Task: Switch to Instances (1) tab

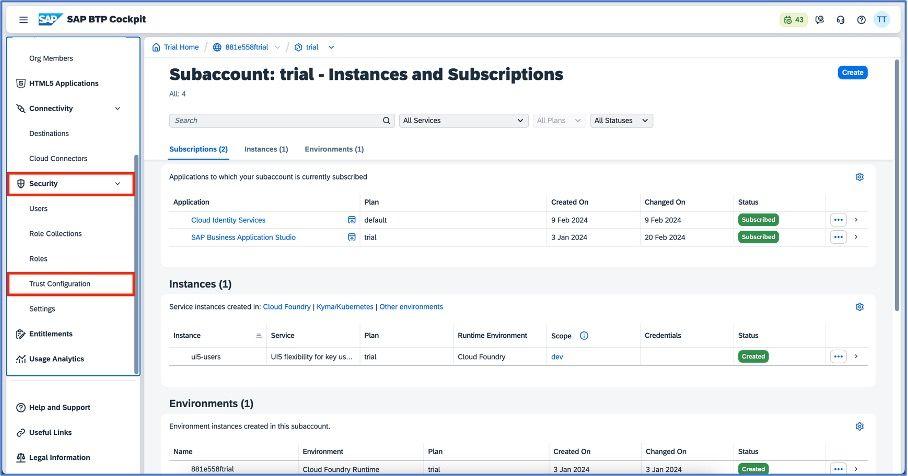Action: 266,149
